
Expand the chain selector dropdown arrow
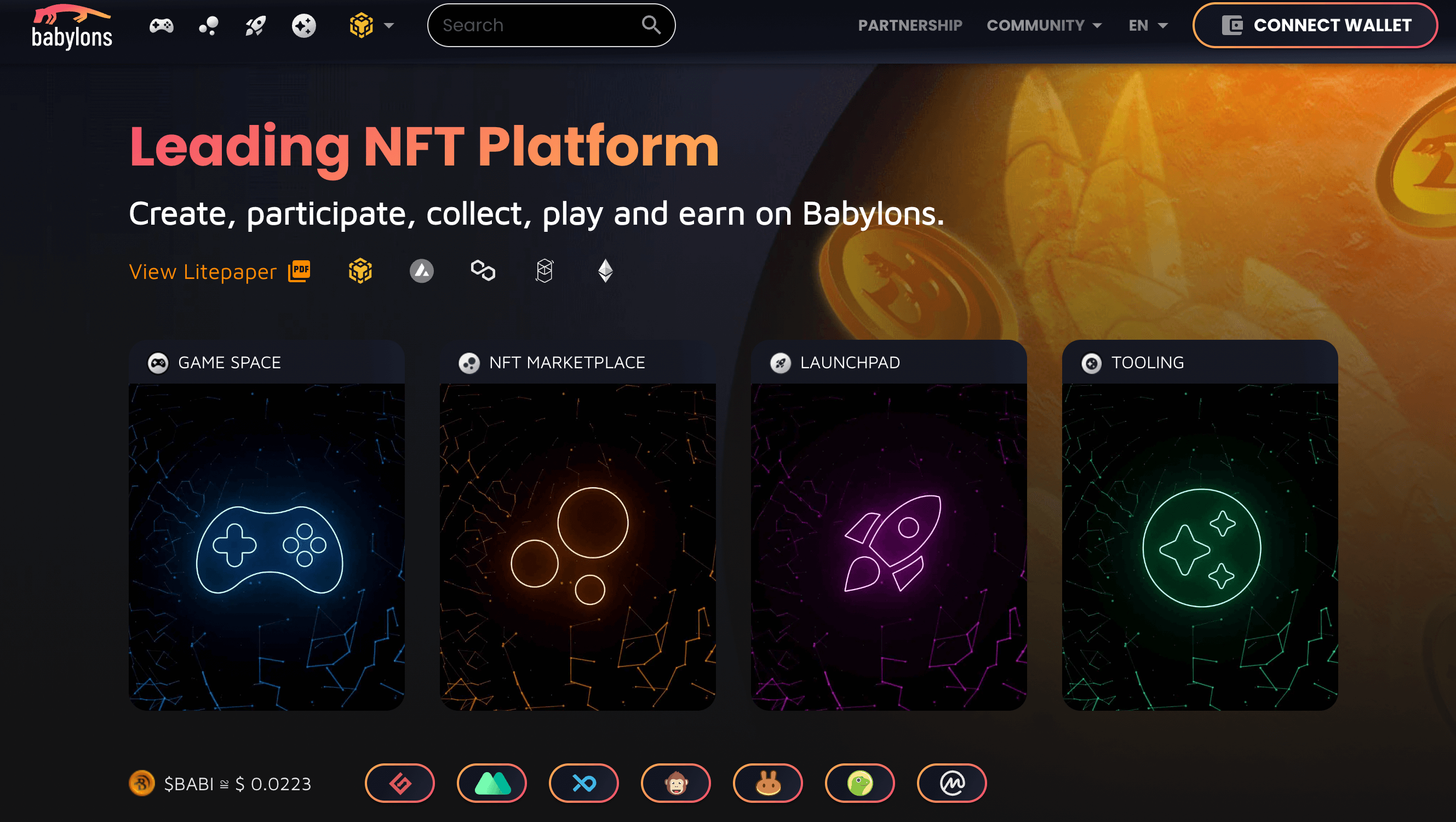point(389,25)
